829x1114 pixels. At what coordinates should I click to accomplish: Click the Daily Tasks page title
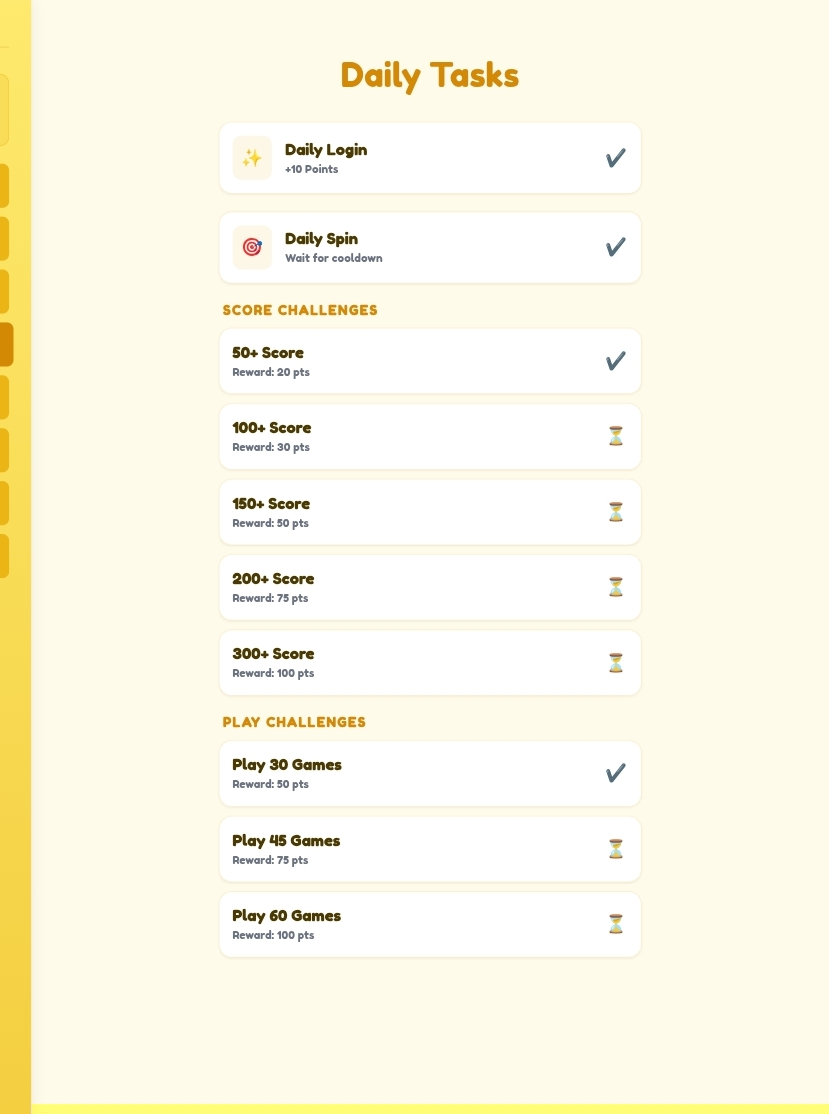tap(430, 75)
